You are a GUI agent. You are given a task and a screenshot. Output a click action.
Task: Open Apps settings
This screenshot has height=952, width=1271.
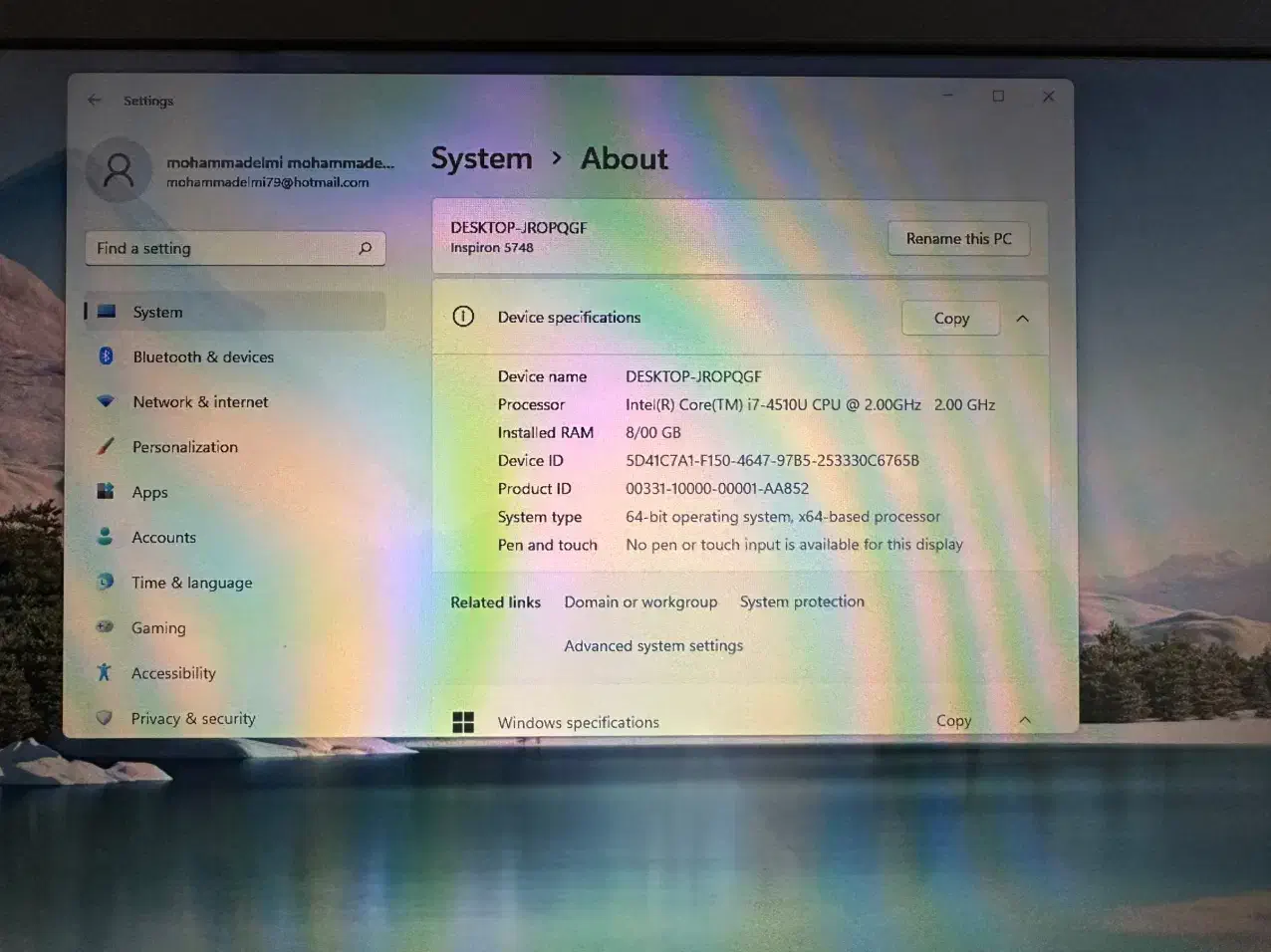[235, 492]
